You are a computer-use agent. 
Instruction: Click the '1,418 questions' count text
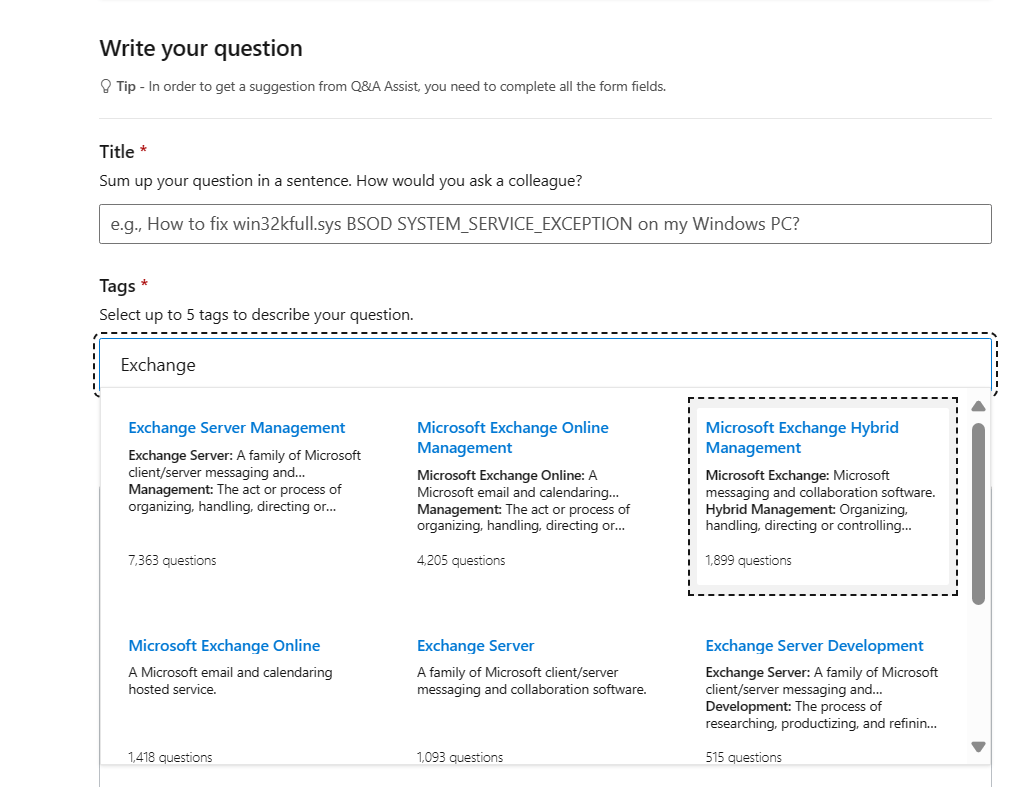pos(170,757)
